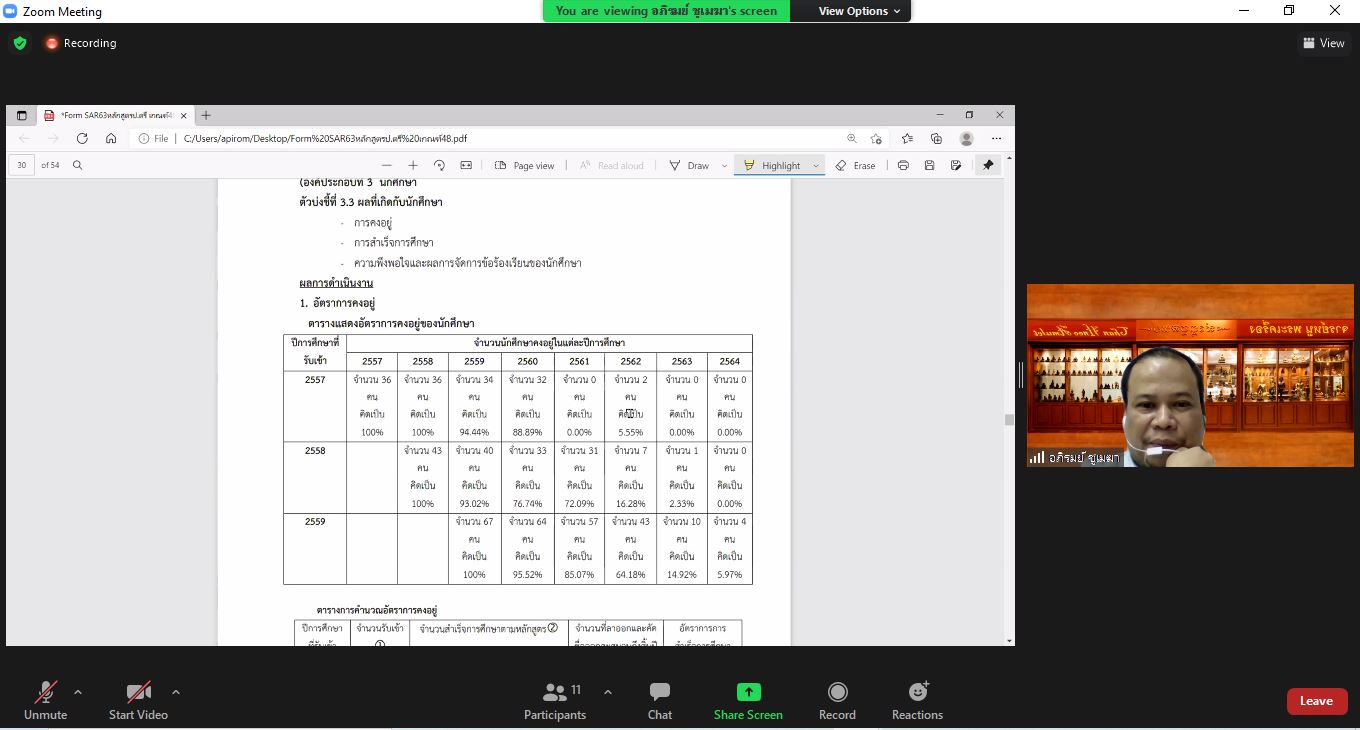The height and width of the screenshot is (730, 1360).
Task: Click the zoom magnifier in address bar
Action: click(852, 139)
